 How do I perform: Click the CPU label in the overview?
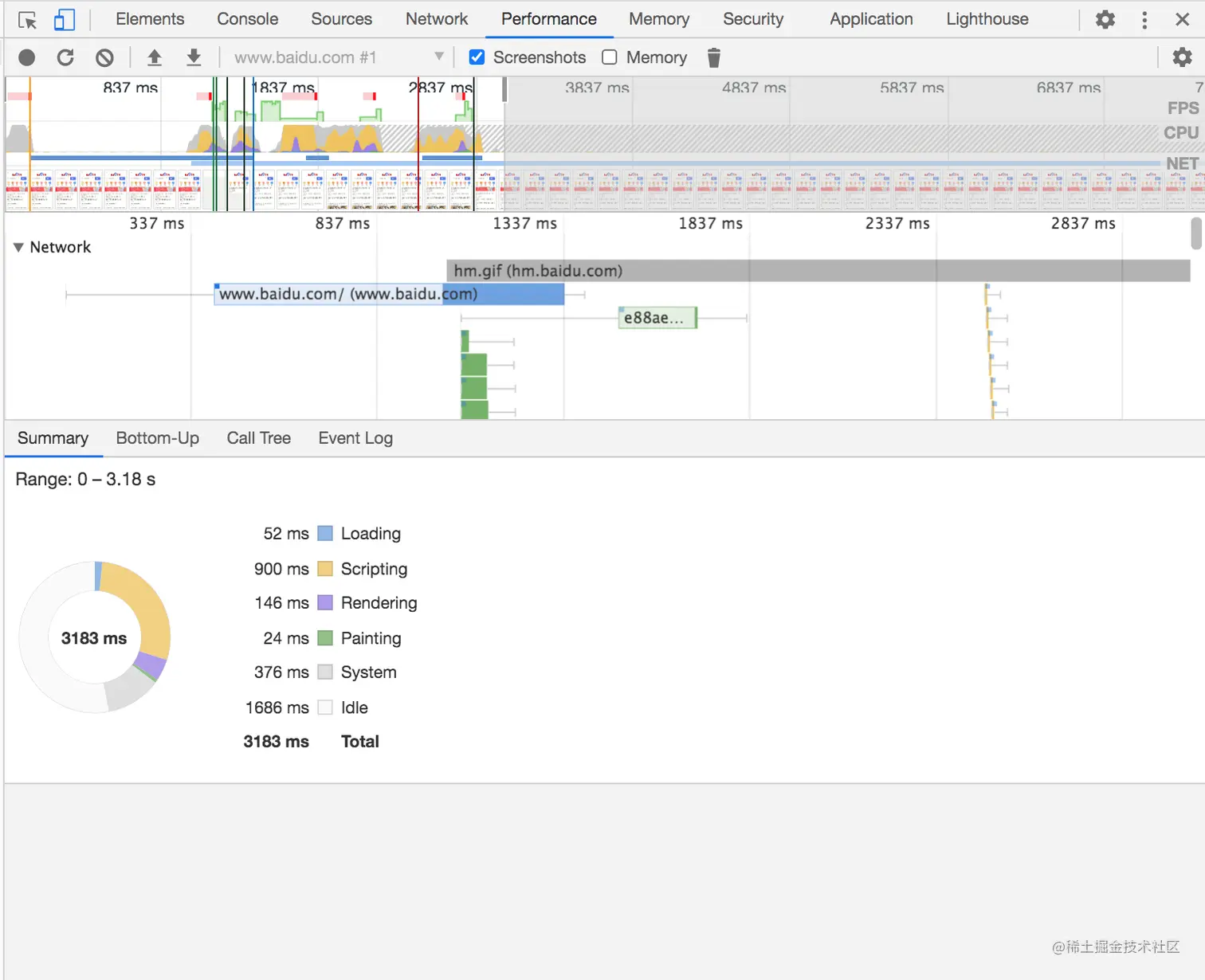[x=1181, y=133]
